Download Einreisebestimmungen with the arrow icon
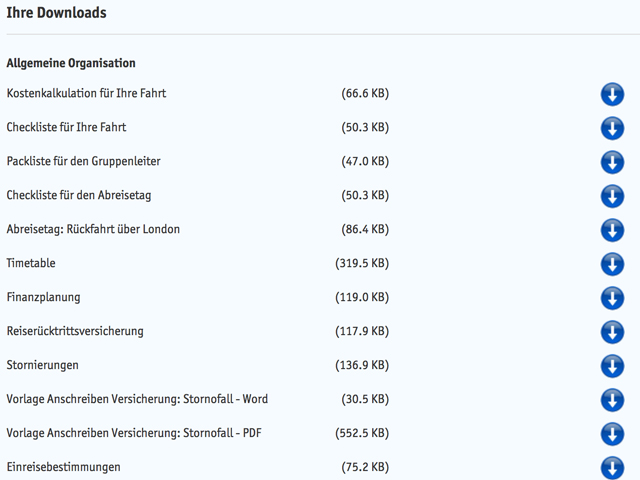Viewport: 640px width, 480px height. point(612,467)
